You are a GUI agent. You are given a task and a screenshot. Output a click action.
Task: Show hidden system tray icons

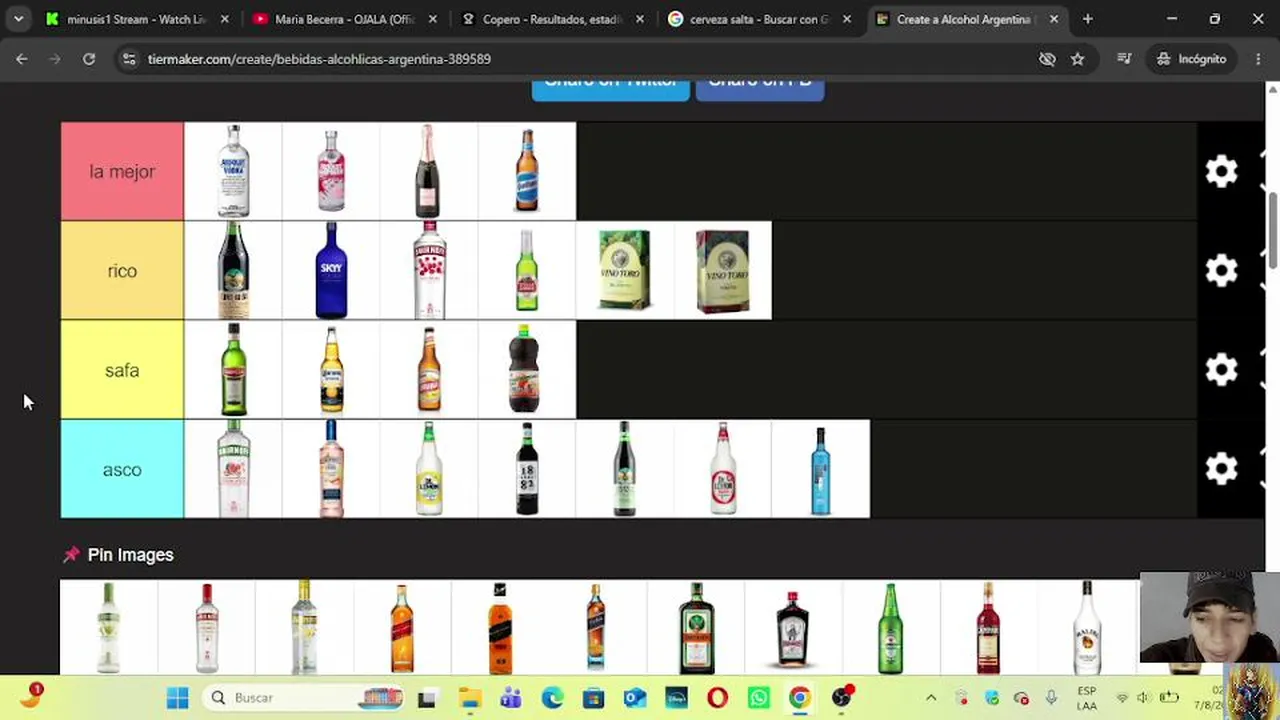click(x=931, y=697)
